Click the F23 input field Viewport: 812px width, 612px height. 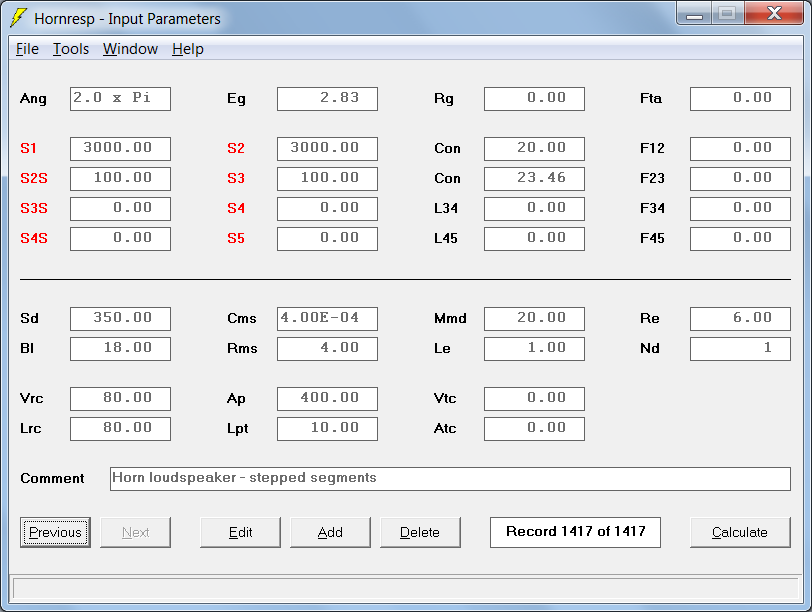pos(740,179)
